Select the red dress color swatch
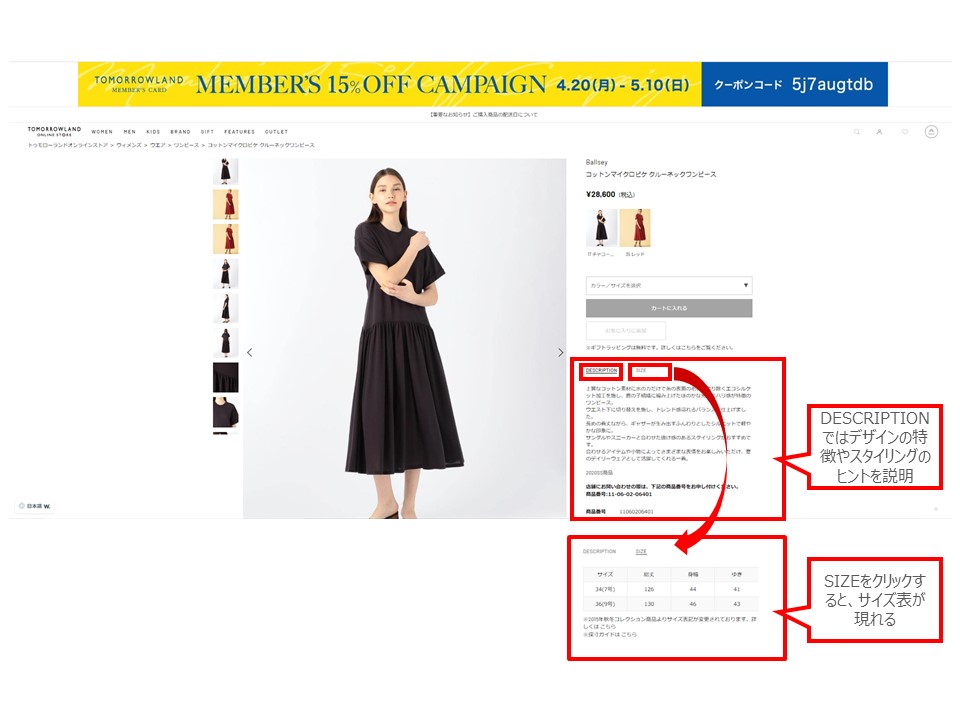 coord(635,228)
